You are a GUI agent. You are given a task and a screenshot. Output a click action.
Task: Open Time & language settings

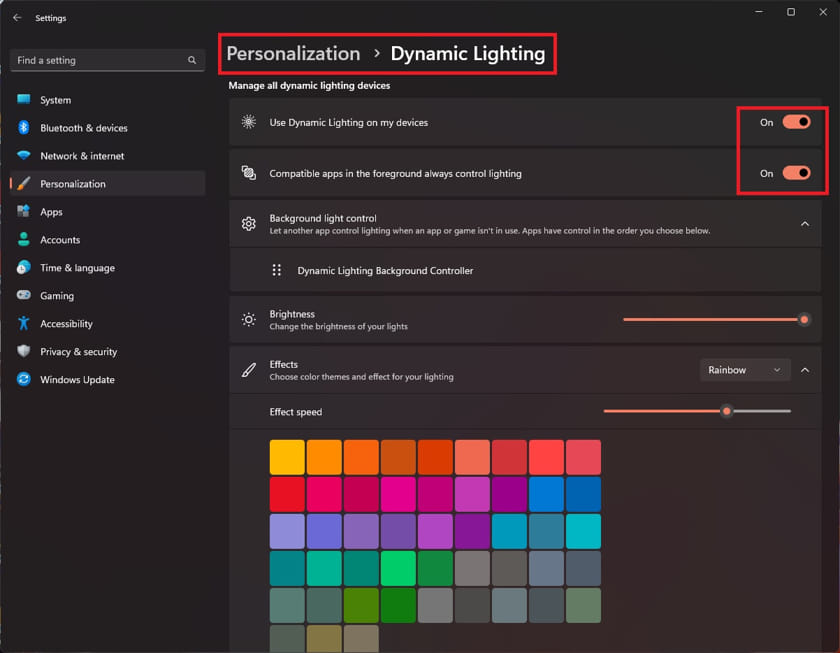[107, 267]
